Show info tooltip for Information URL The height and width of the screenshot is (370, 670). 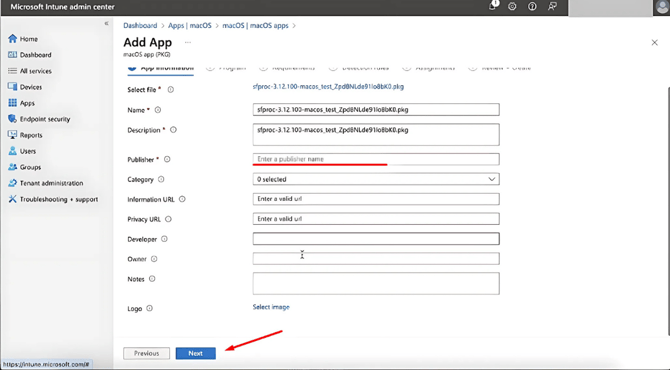pyautogui.click(x=182, y=199)
